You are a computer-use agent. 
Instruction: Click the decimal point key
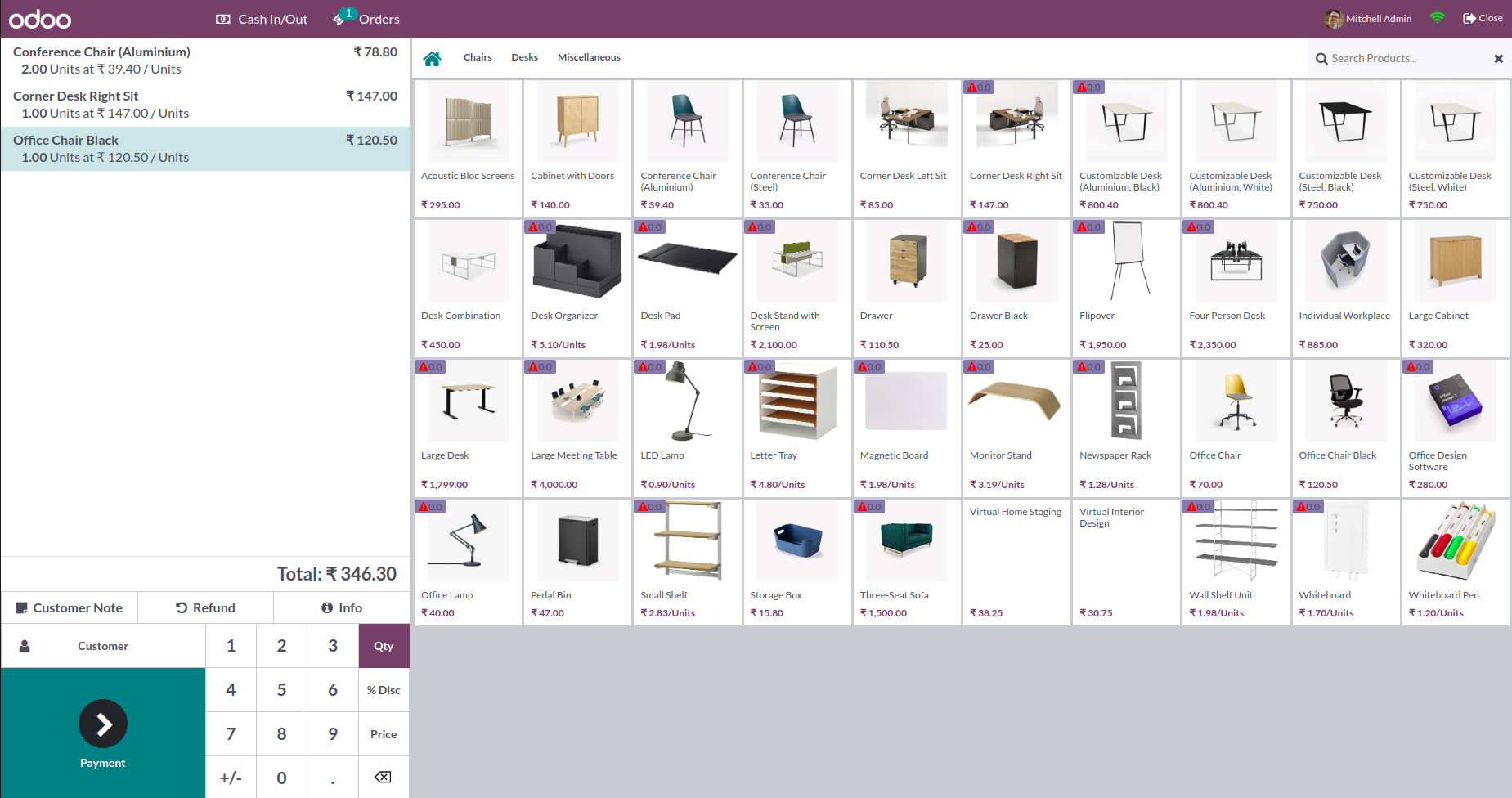333,778
